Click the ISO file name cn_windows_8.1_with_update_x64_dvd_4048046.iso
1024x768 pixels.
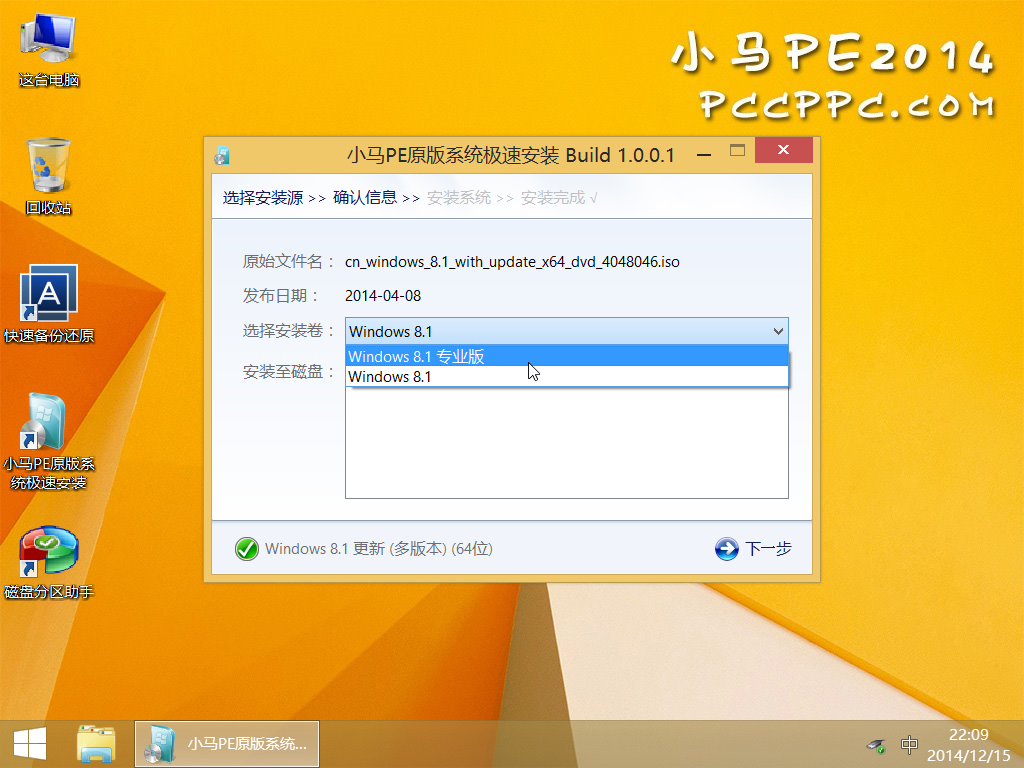click(512, 262)
